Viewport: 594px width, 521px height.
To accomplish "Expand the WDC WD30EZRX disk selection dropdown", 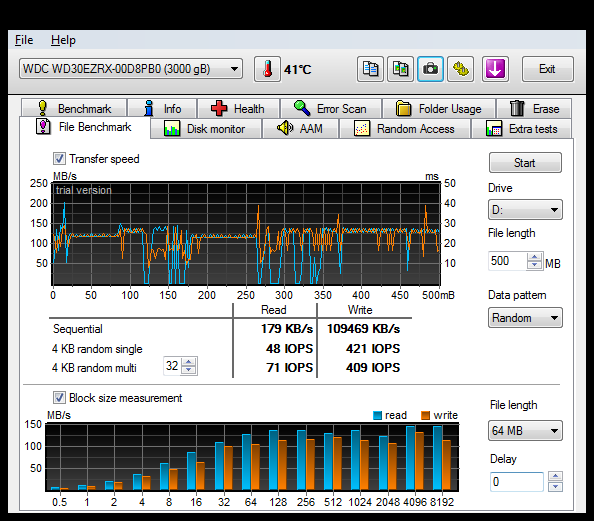I will click(x=131, y=69).
